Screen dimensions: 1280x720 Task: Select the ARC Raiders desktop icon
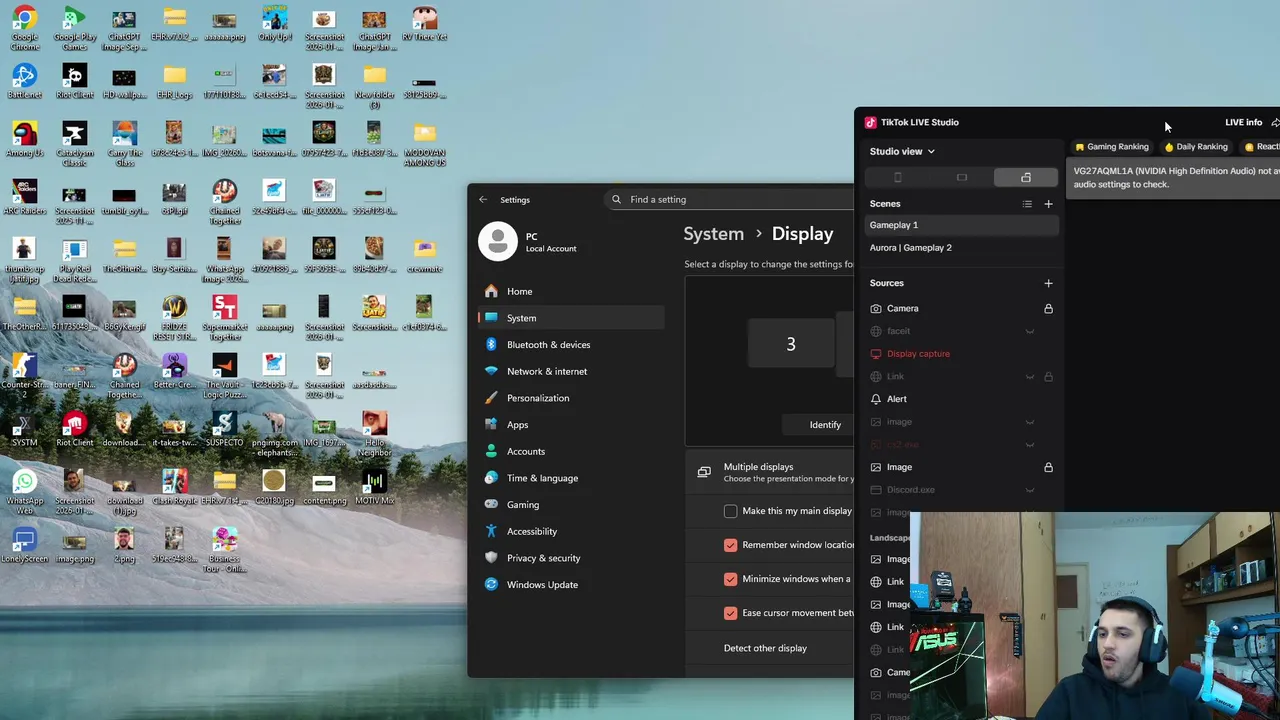point(25,198)
